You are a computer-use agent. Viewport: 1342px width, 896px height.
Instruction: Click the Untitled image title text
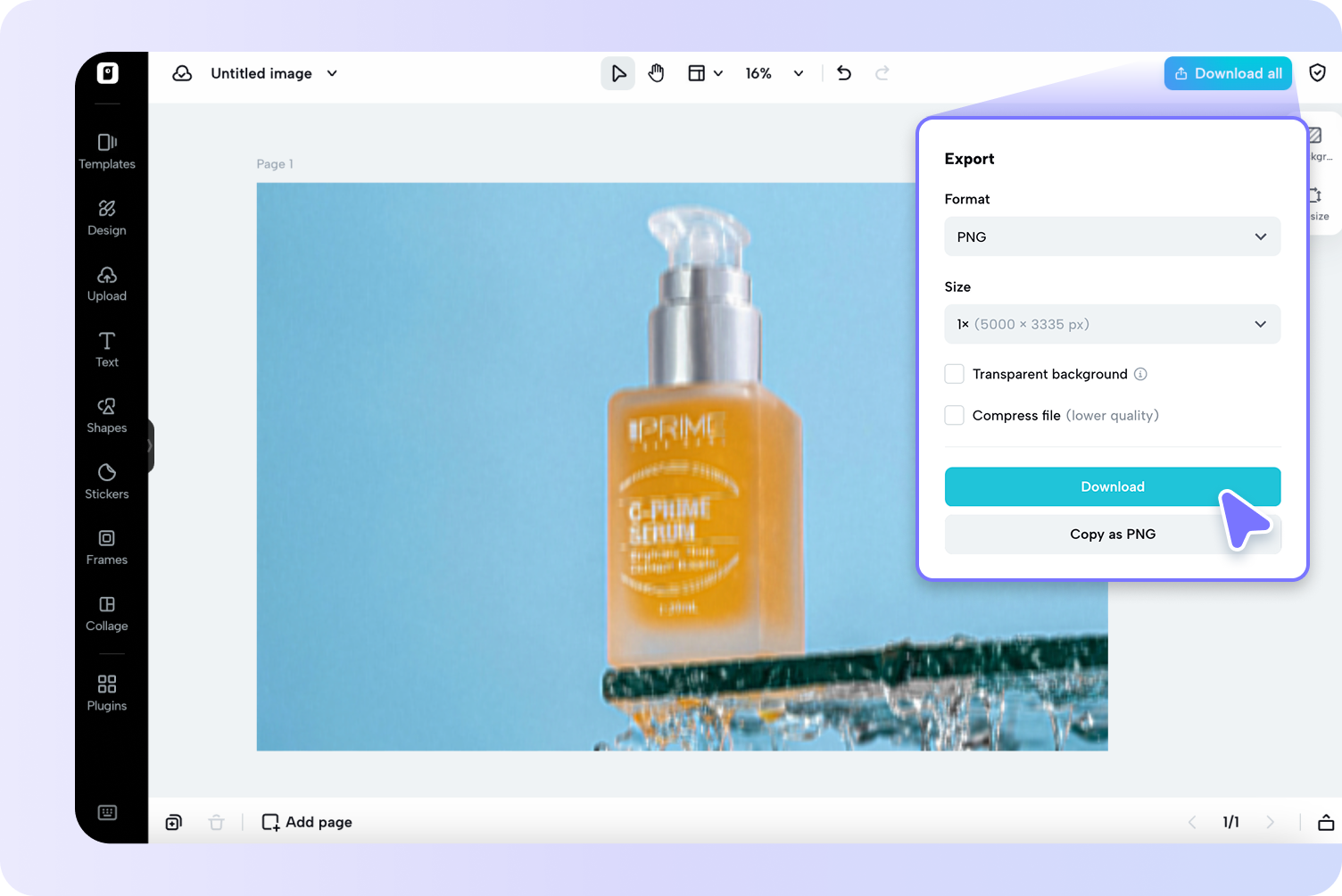click(x=261, y=73)
